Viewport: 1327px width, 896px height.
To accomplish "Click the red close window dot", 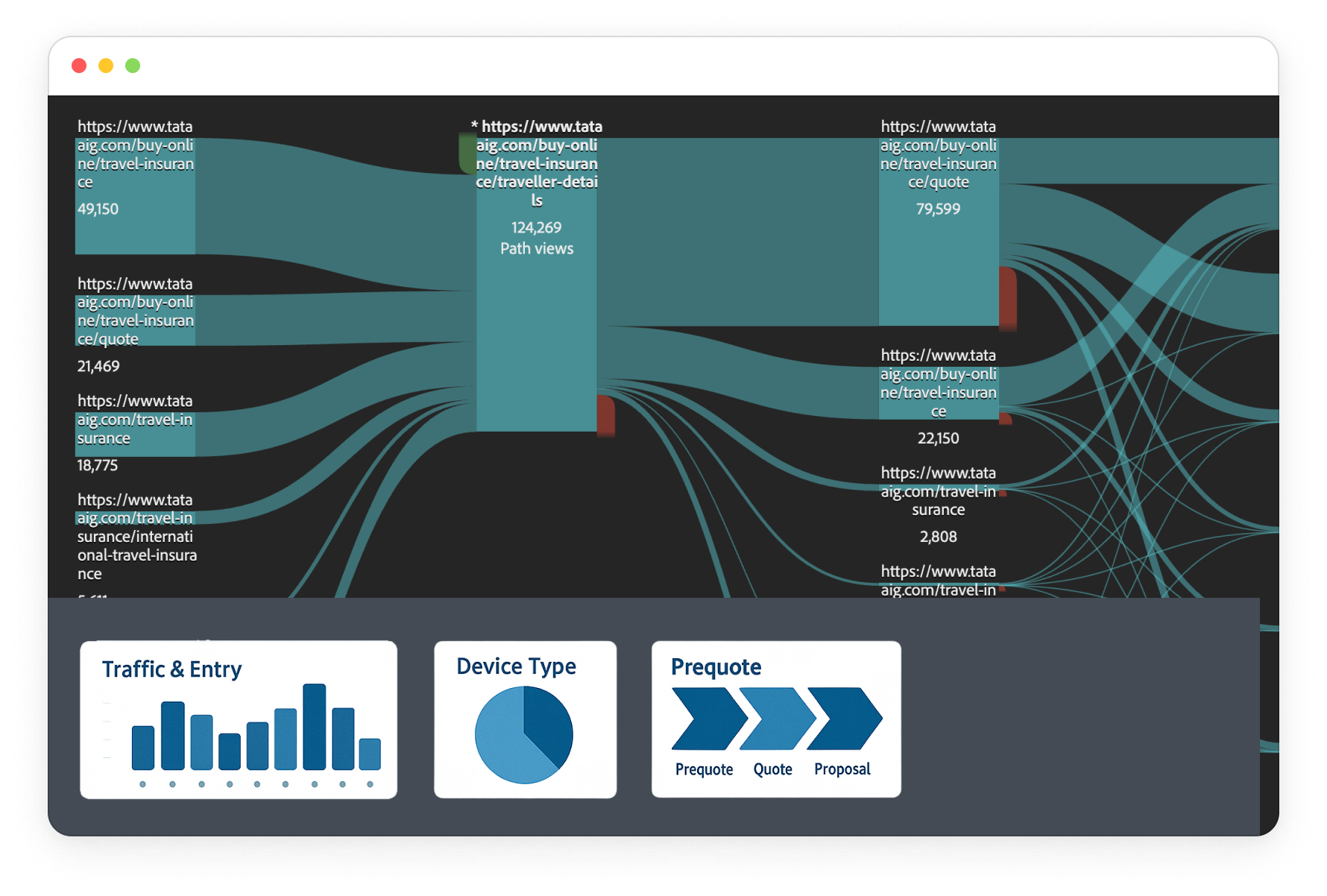I will tap(79, 66).
